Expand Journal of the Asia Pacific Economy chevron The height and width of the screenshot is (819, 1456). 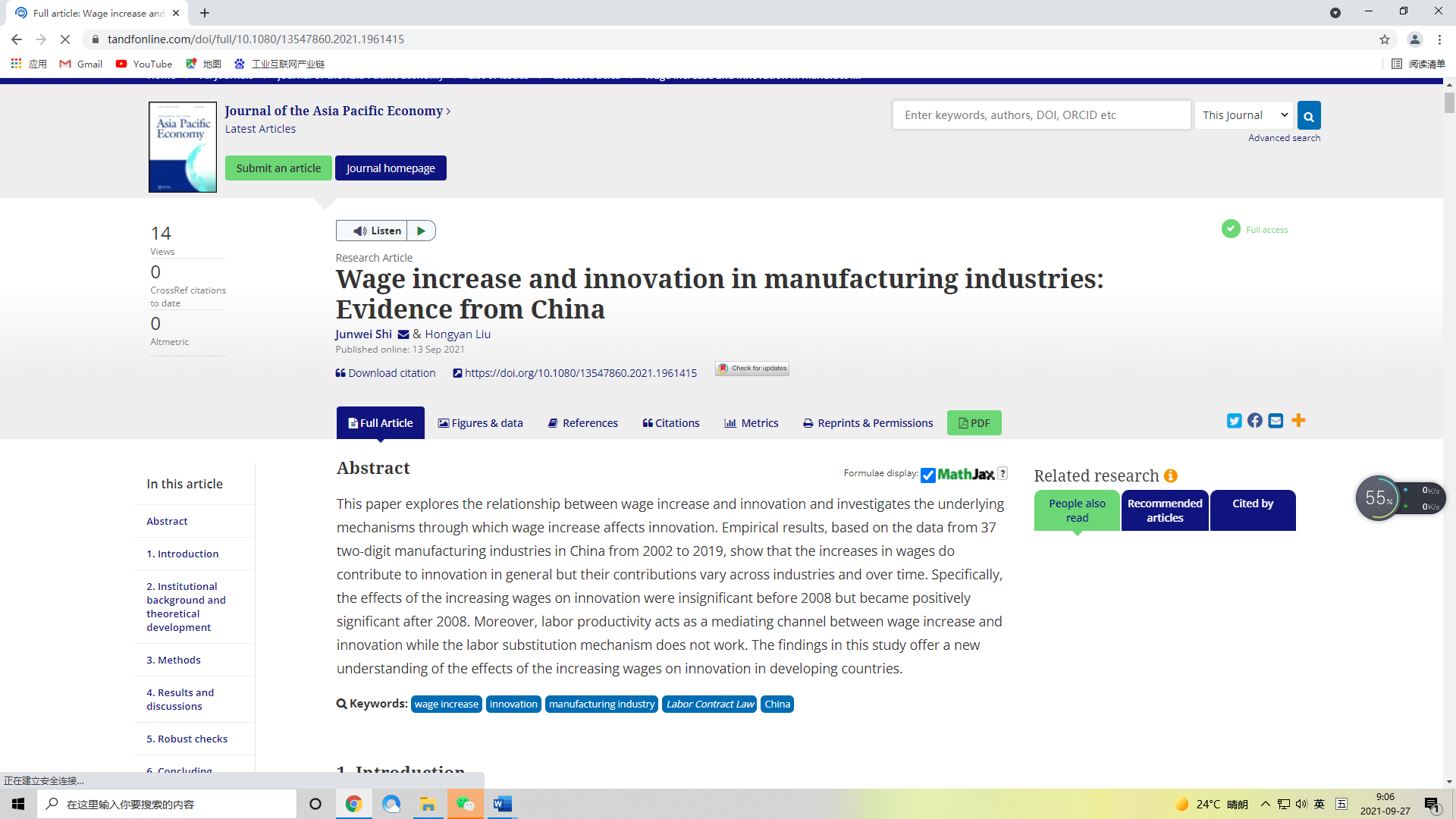(x=448, y=111)
